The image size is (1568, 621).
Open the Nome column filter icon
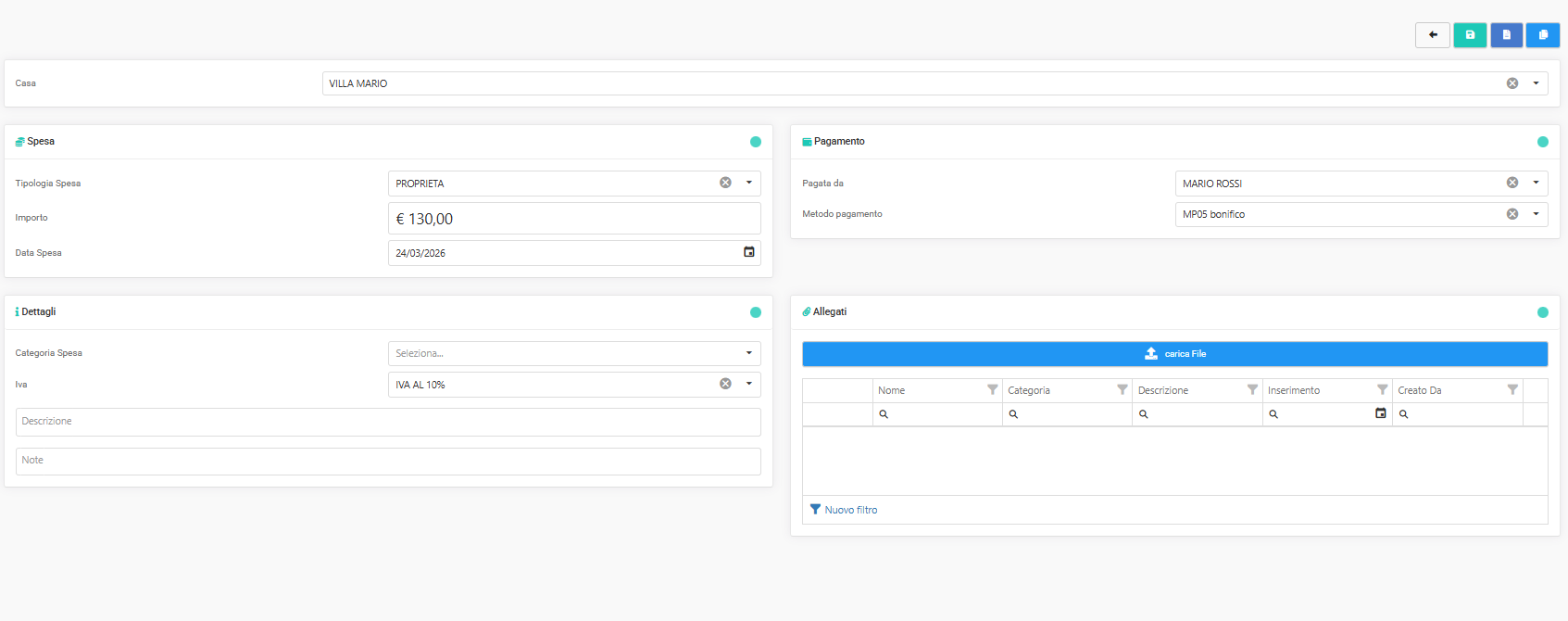pos(992,390)
